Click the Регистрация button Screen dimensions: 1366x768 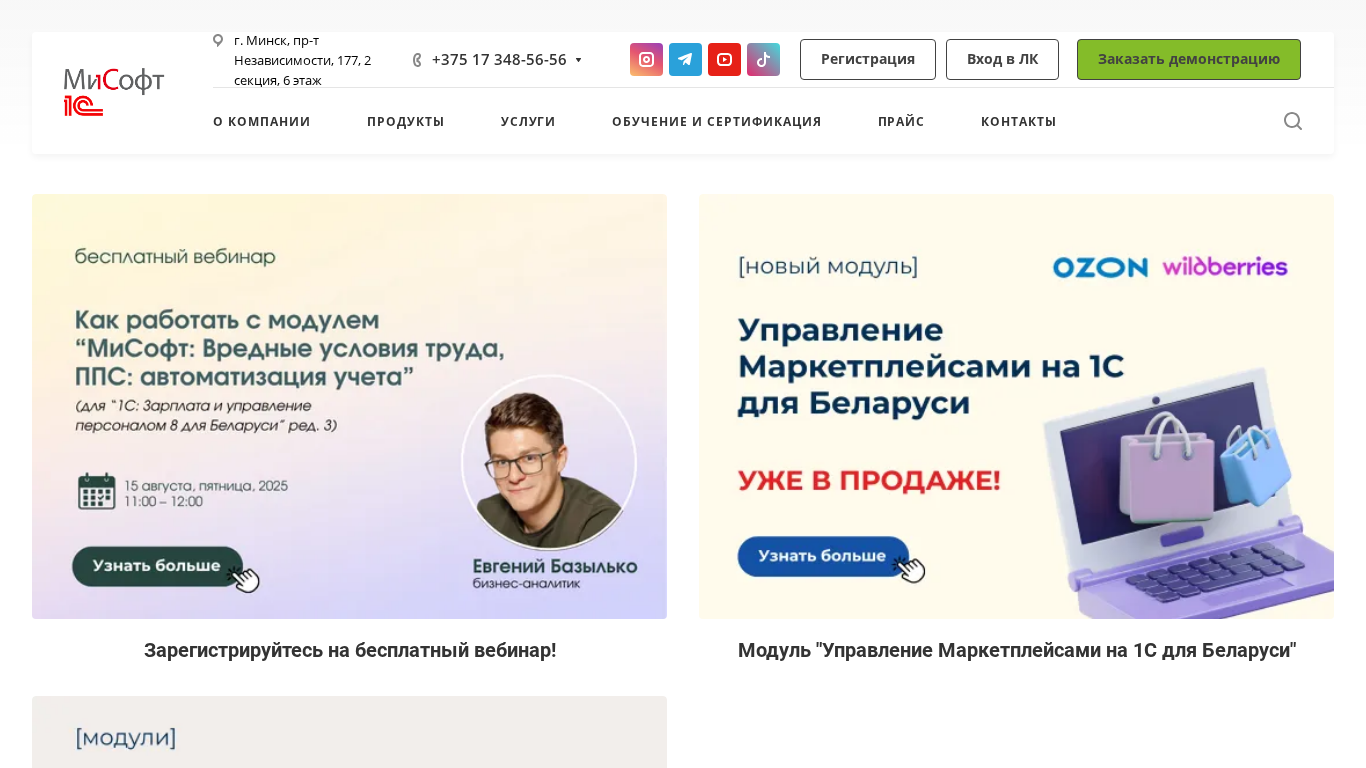tap(868, 59)
